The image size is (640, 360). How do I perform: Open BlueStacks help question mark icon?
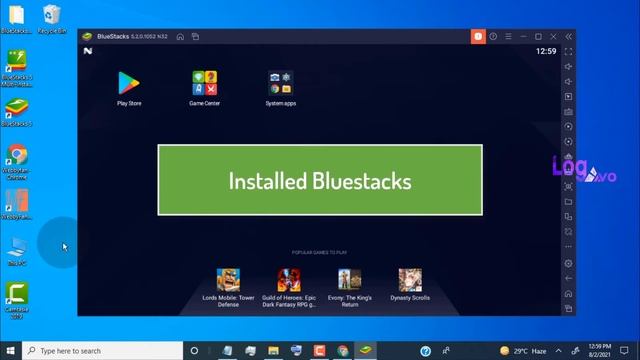coord(493,36)
